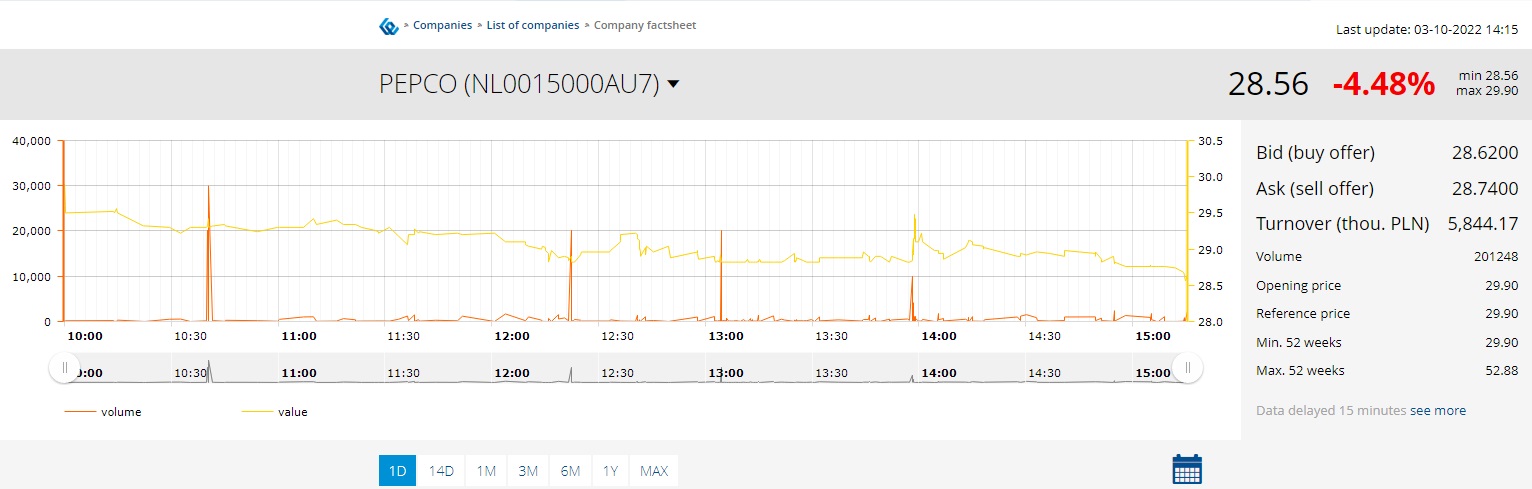Click the Volume value 201248
This screenshot has height=489, width=1532.
point(1496,257)
